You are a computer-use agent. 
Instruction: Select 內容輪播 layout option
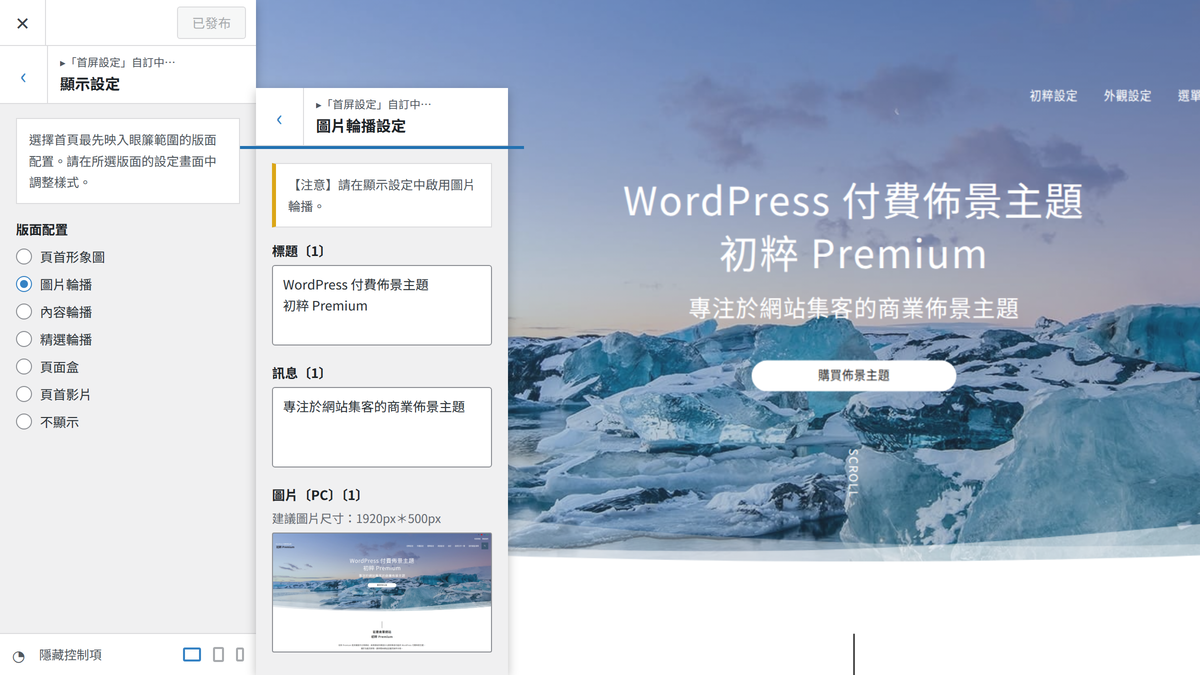pos(24,312)
